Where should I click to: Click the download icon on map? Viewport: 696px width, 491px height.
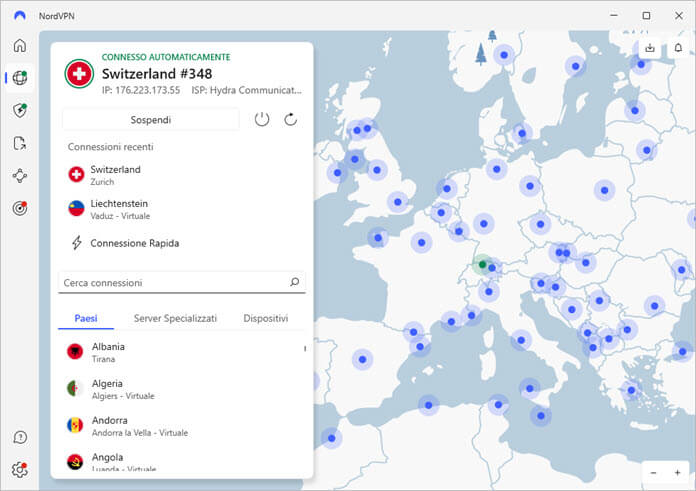point(650,48)
